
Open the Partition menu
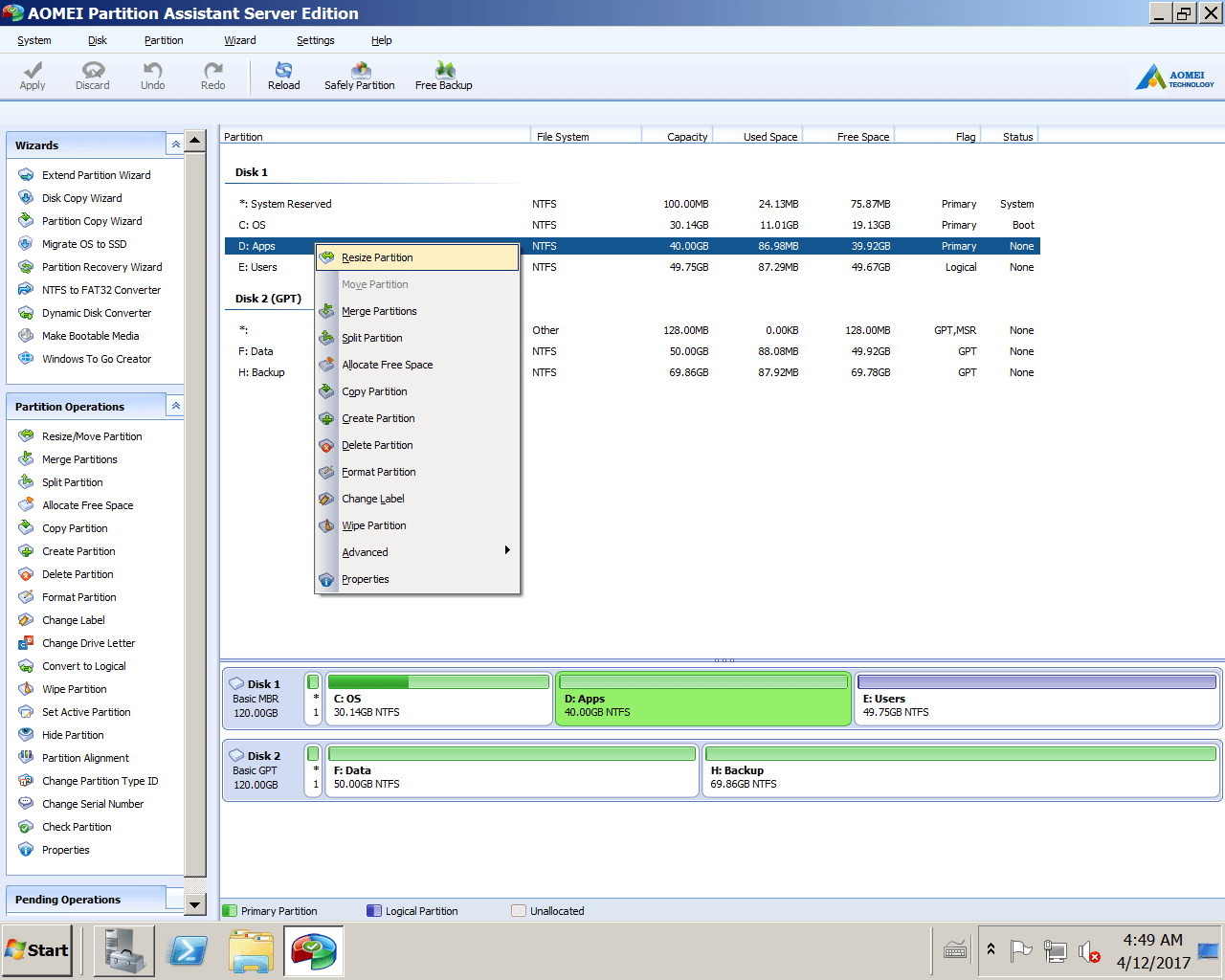click(x=164, y=40)
